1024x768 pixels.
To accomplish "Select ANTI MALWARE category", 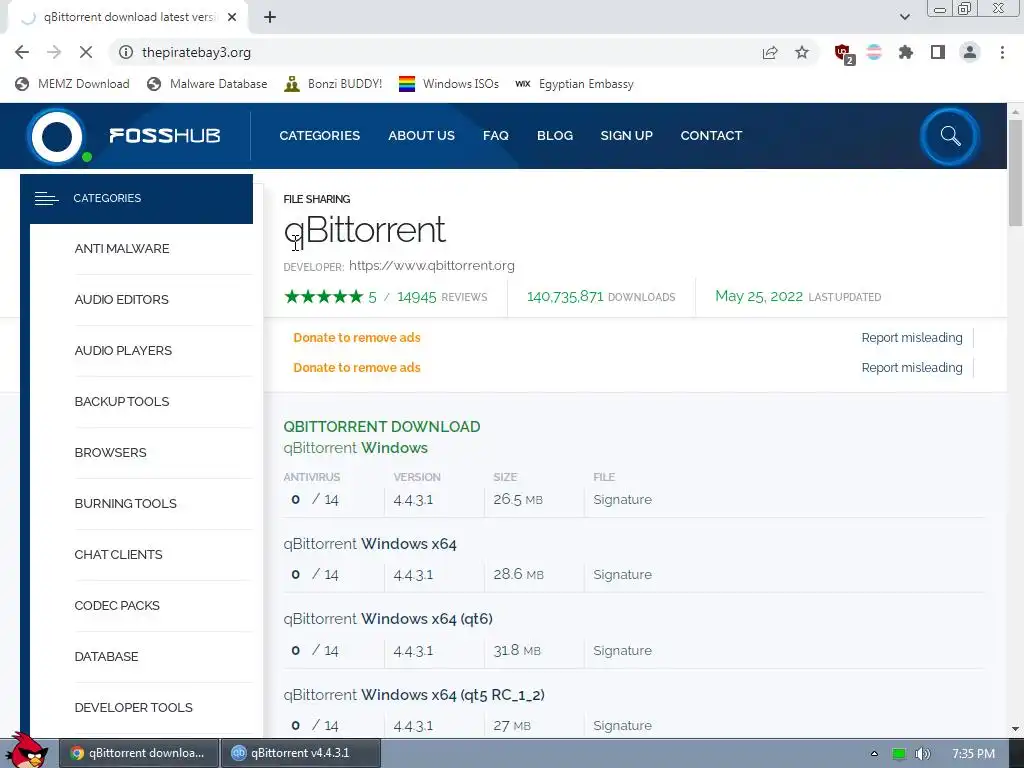I will tap(122, 248).
